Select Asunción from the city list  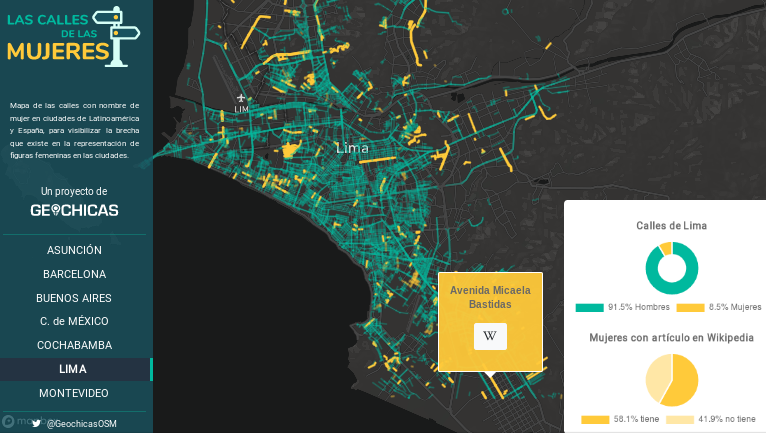point(74,250)
